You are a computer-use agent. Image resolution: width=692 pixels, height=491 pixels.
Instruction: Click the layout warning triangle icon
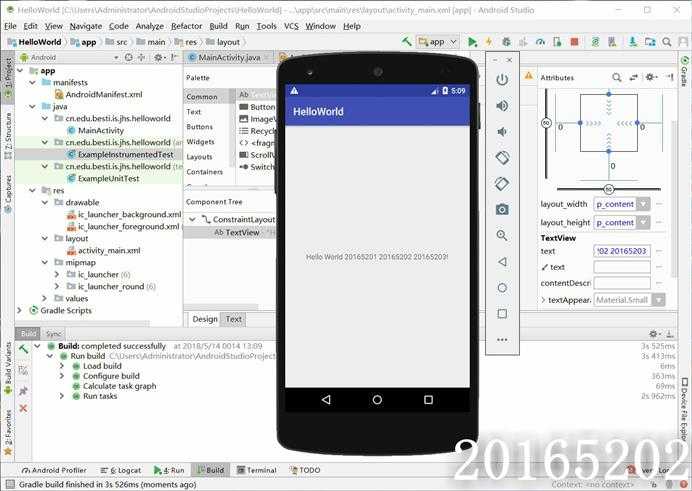[x=528, y=76]
